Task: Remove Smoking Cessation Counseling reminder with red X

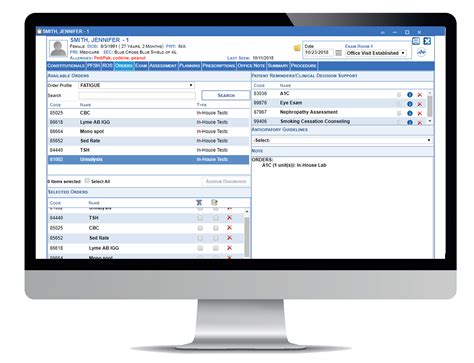Action: (x=420, y=123)
